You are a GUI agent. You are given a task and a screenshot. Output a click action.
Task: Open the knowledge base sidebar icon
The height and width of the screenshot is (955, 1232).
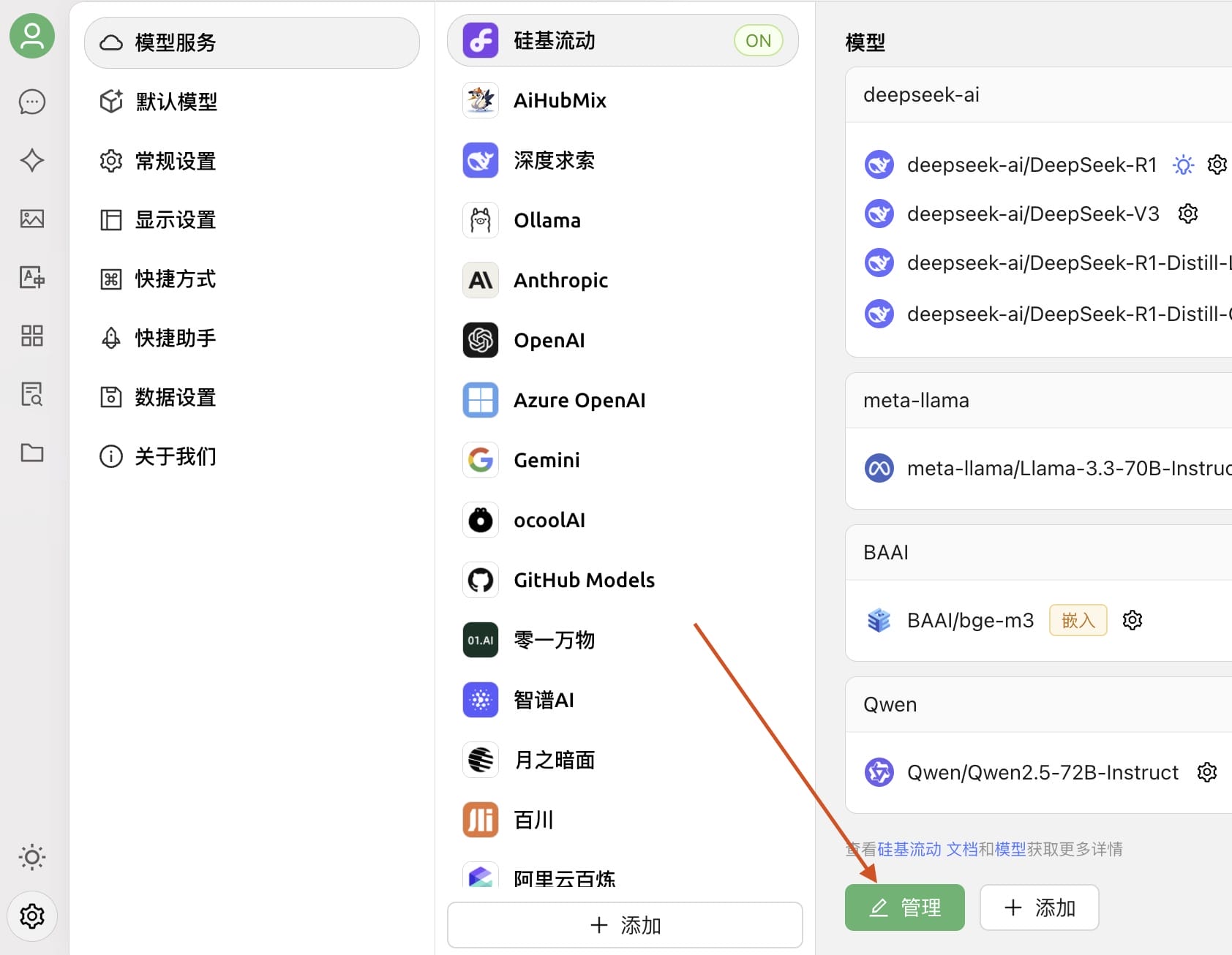32,394
